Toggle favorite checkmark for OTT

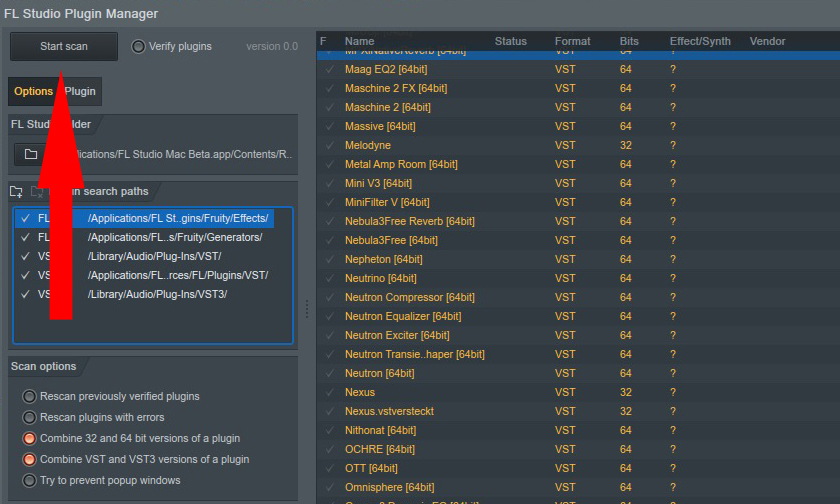click(x=330, y=469)
